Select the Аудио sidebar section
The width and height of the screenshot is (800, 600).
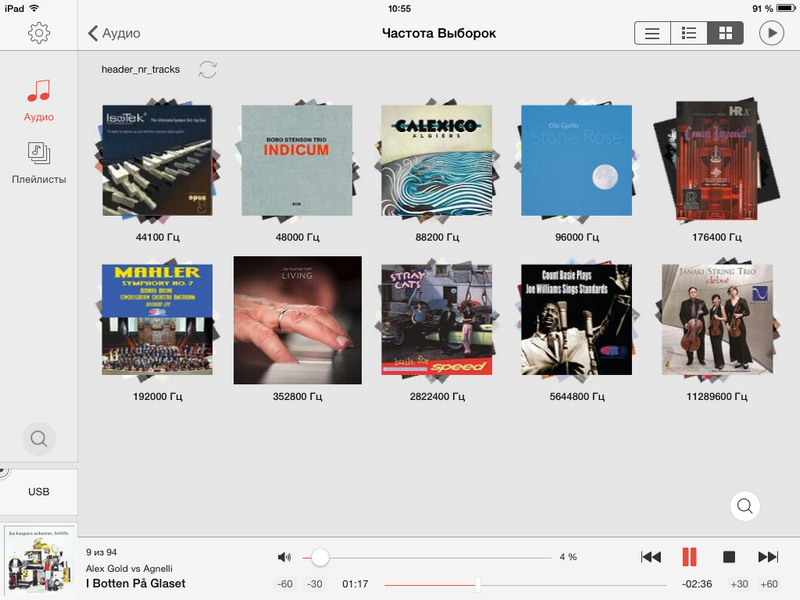(39, 101)
